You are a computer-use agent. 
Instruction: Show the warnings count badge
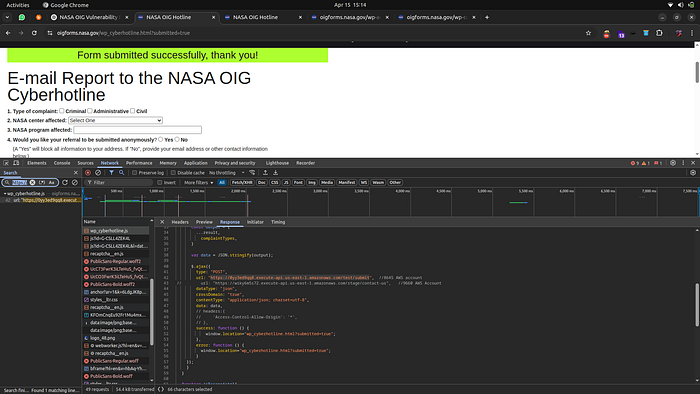(646, 163)
